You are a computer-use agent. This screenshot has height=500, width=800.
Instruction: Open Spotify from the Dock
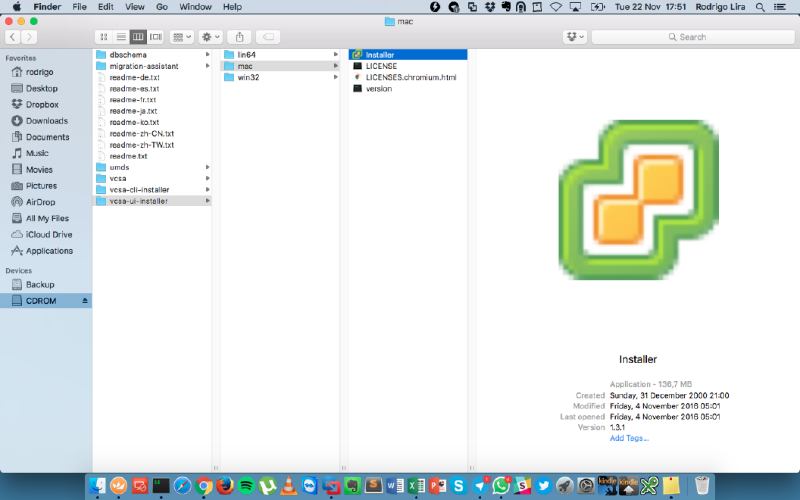tap(245, 485)
